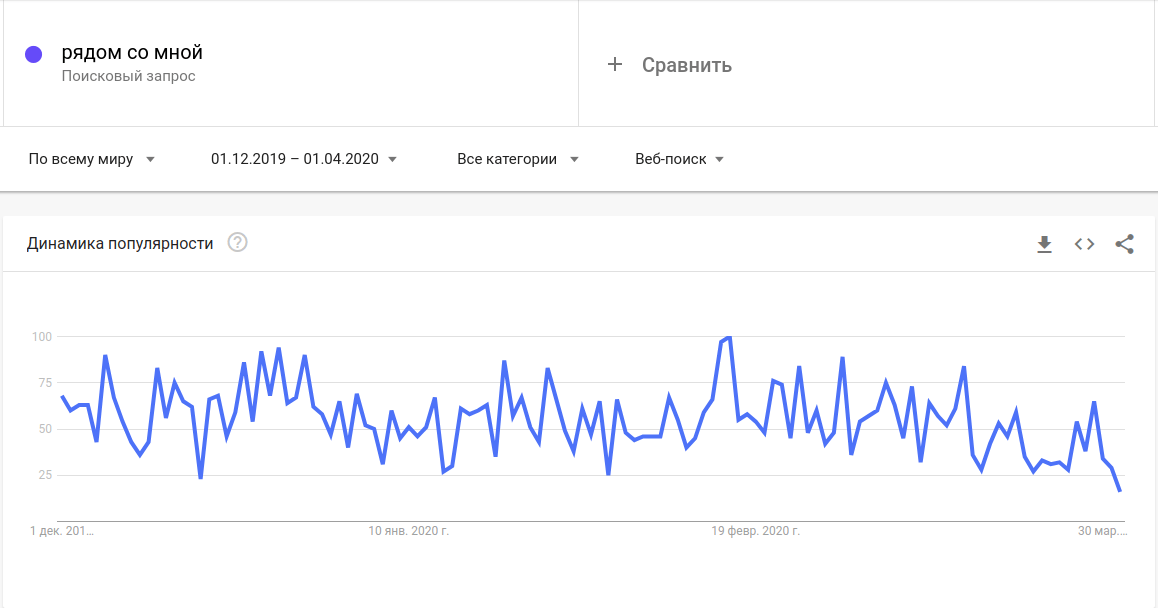Click the purple dot for the search term
The height and width of the screenshot is (608, 1158).
tap(33, 55)
